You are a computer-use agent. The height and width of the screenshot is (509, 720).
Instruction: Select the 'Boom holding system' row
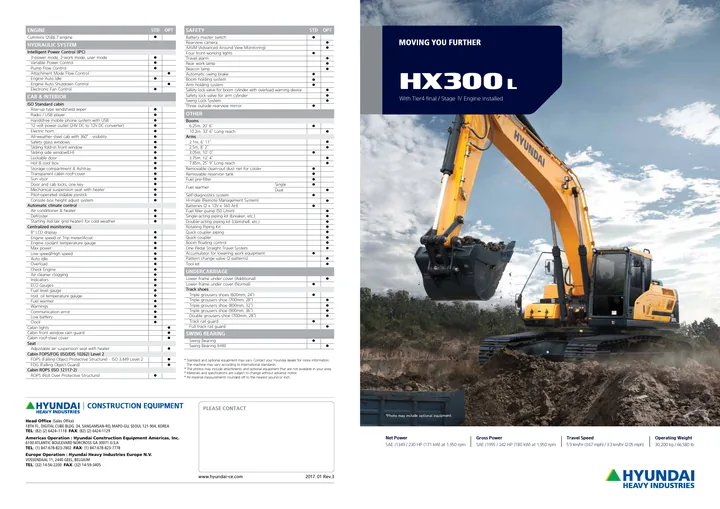259,79
